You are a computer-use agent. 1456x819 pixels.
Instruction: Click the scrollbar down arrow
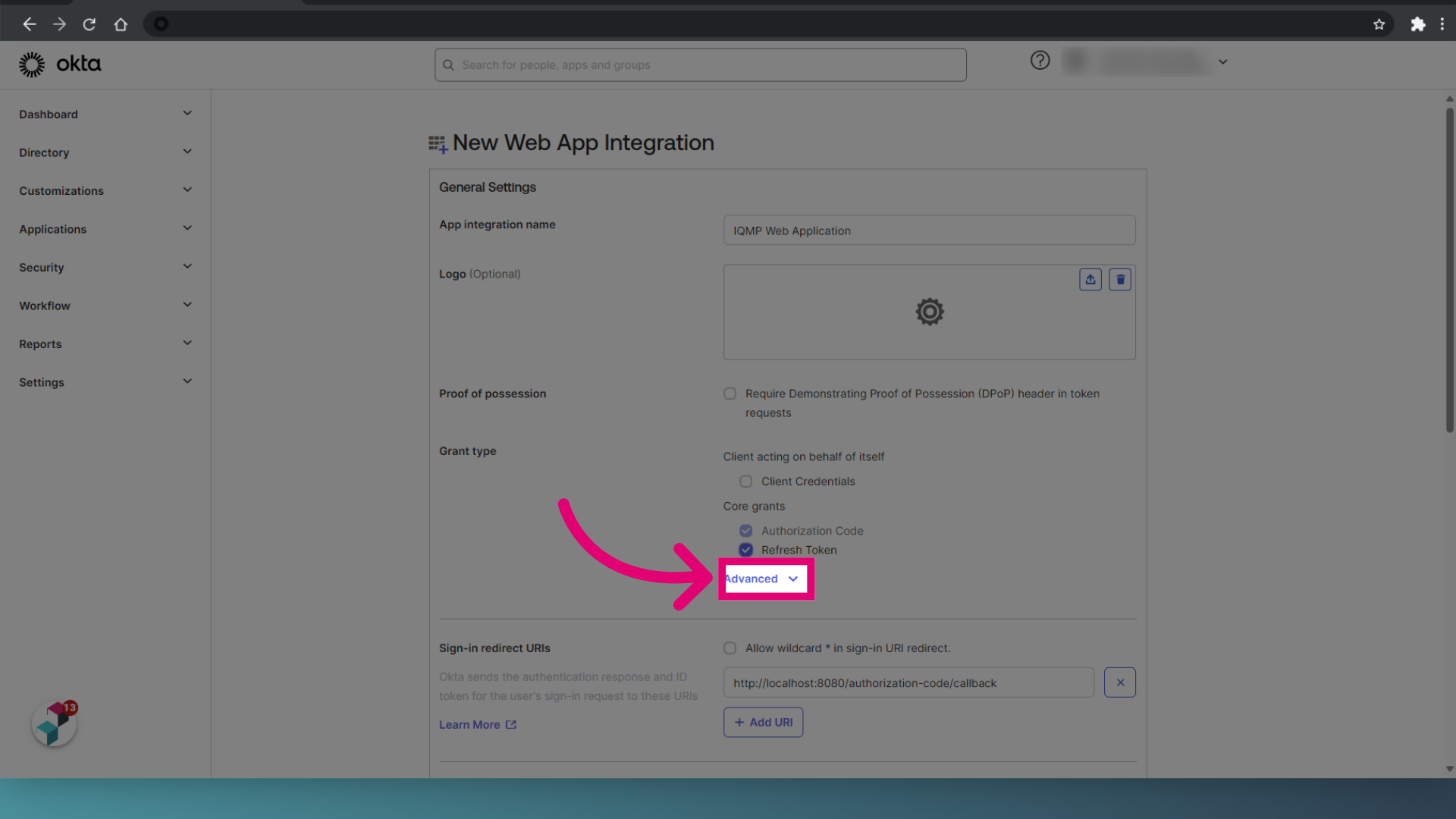tap(1449, 769)
